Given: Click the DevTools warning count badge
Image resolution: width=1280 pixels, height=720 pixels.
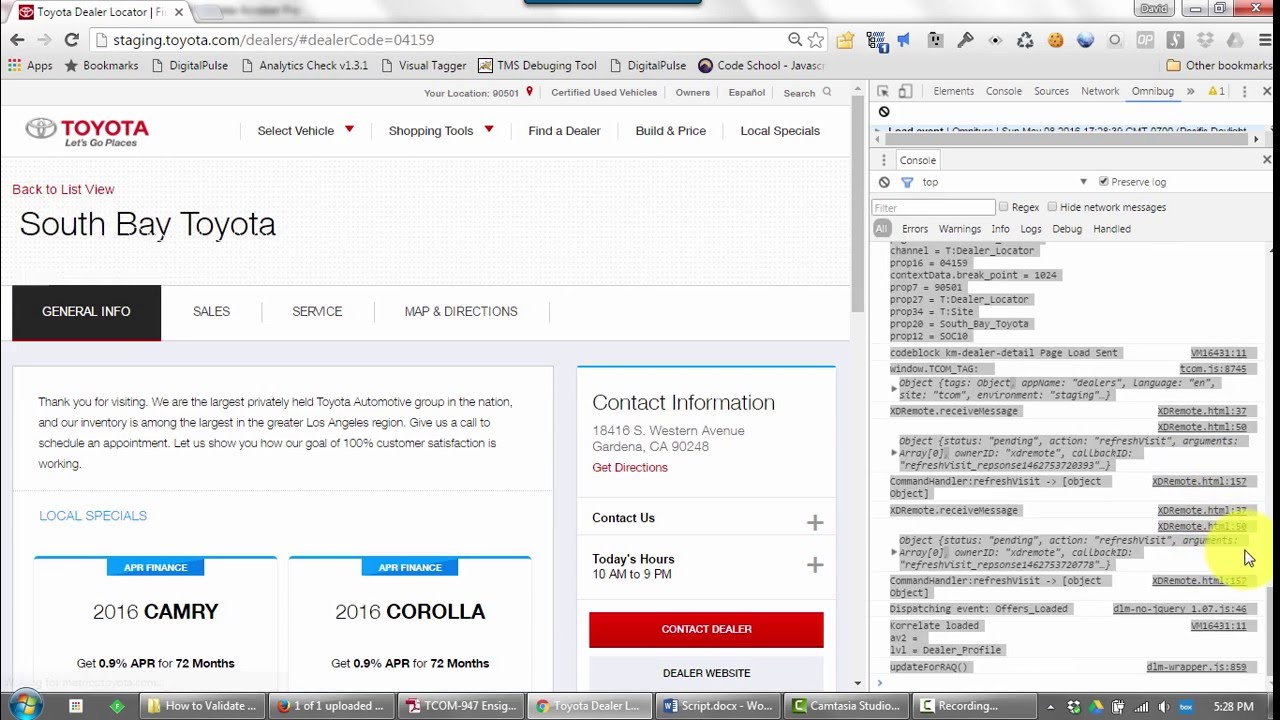Looking at the screenshot, I should click(x=1216, y=91).
